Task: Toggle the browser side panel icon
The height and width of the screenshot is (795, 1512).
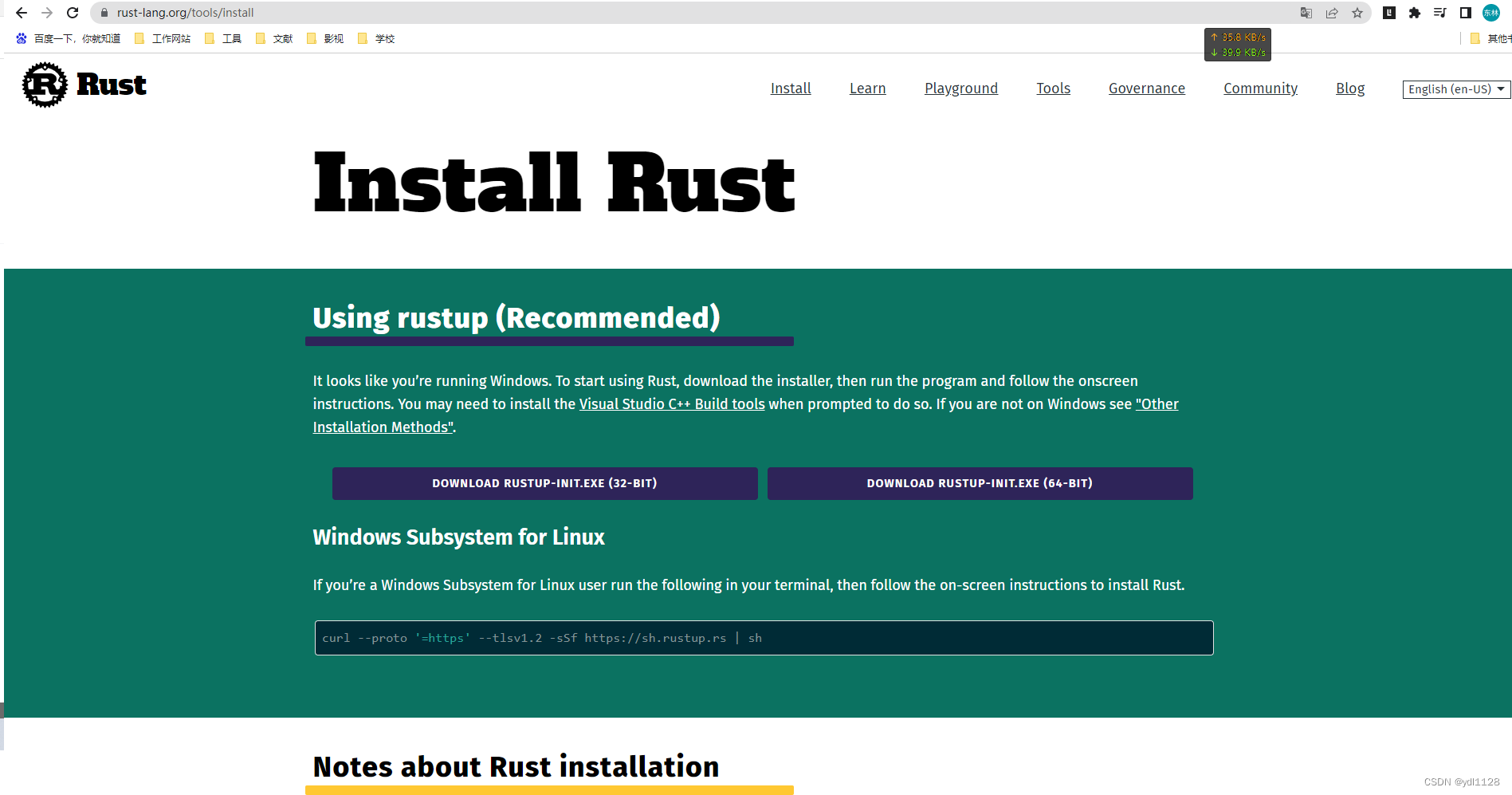Action: coord(1466,13)
